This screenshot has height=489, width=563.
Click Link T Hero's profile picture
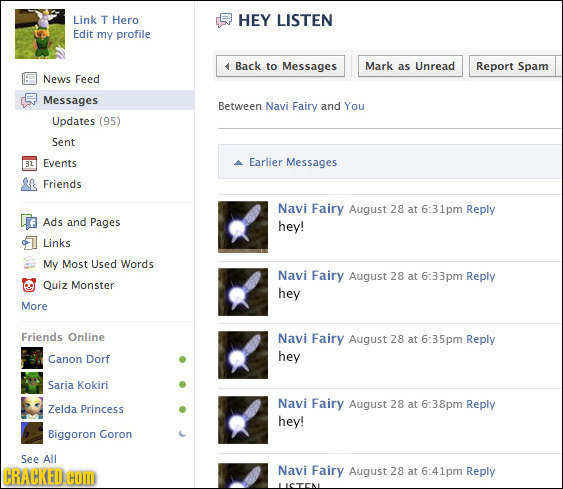40,34
